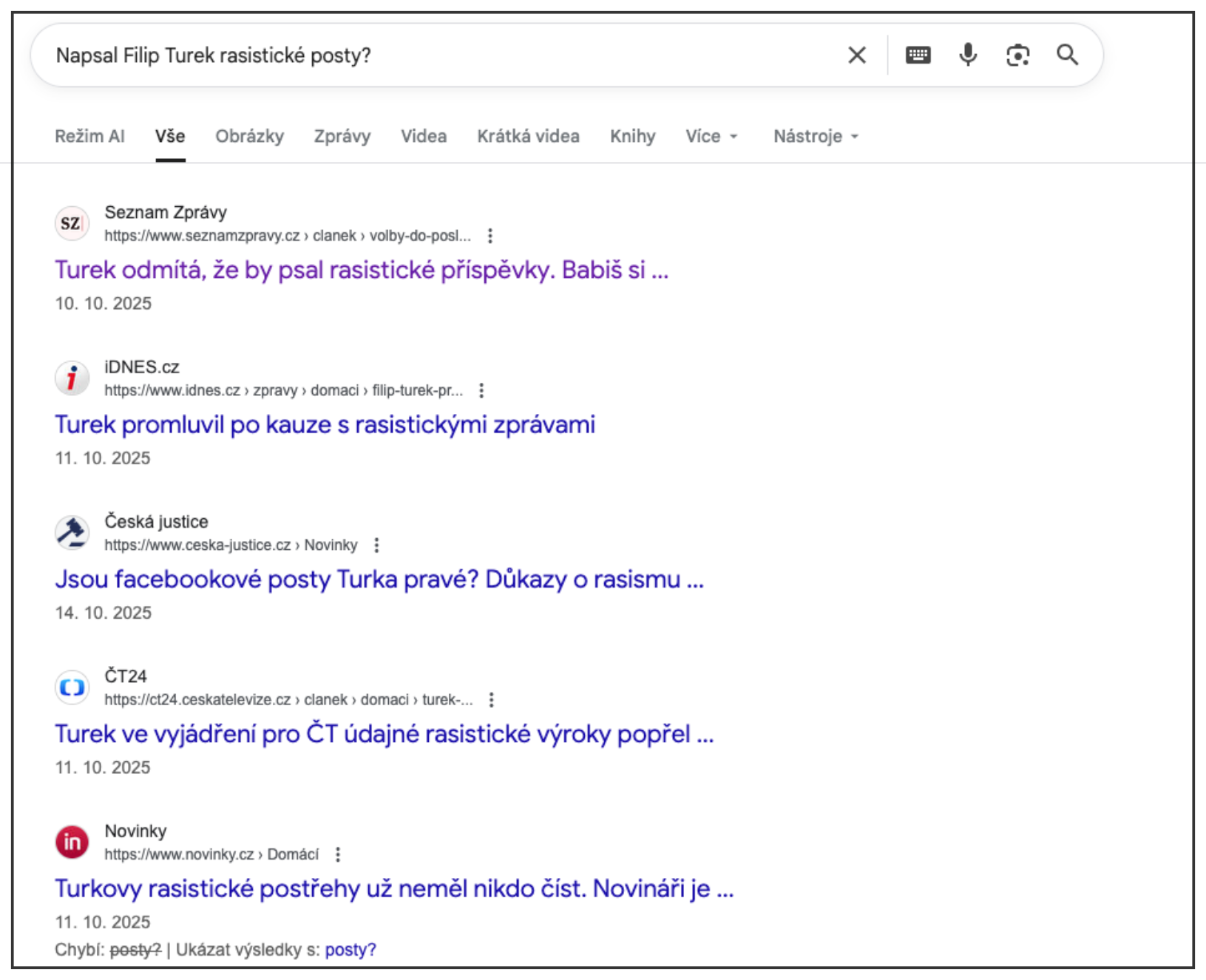Click 'posty?' link to show results with it
The height and width of the screenshot is (980, 1206).
coord(350,950)
